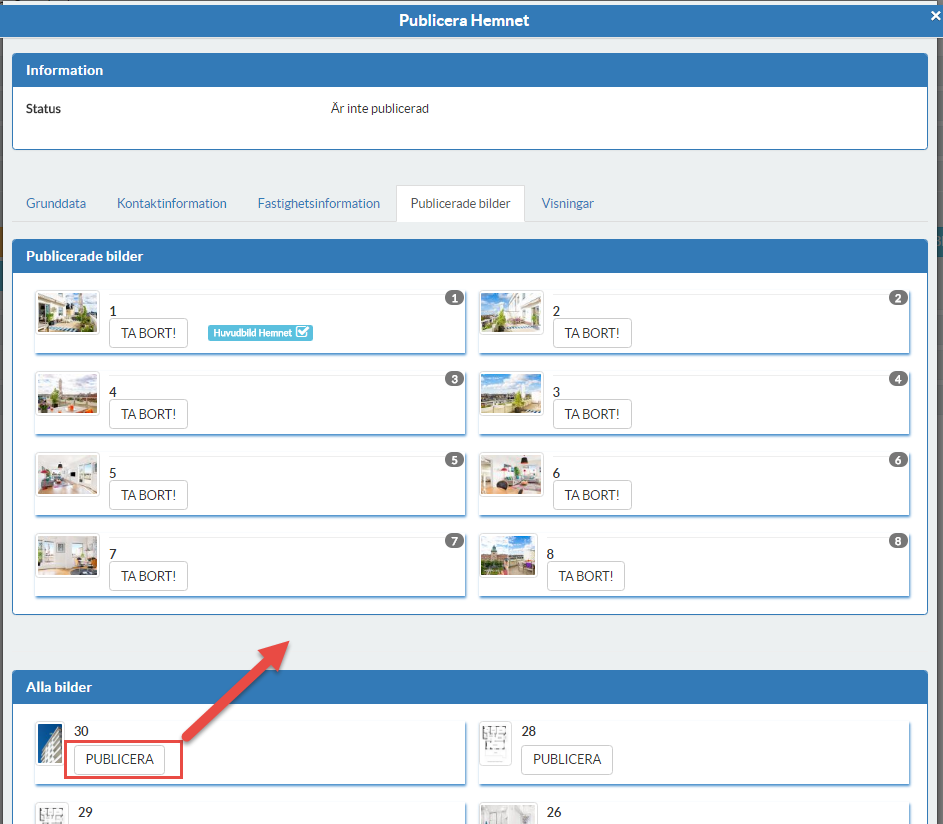
Task: Click position badge 5
Action: pyautogui.click(x=454, y=460)
